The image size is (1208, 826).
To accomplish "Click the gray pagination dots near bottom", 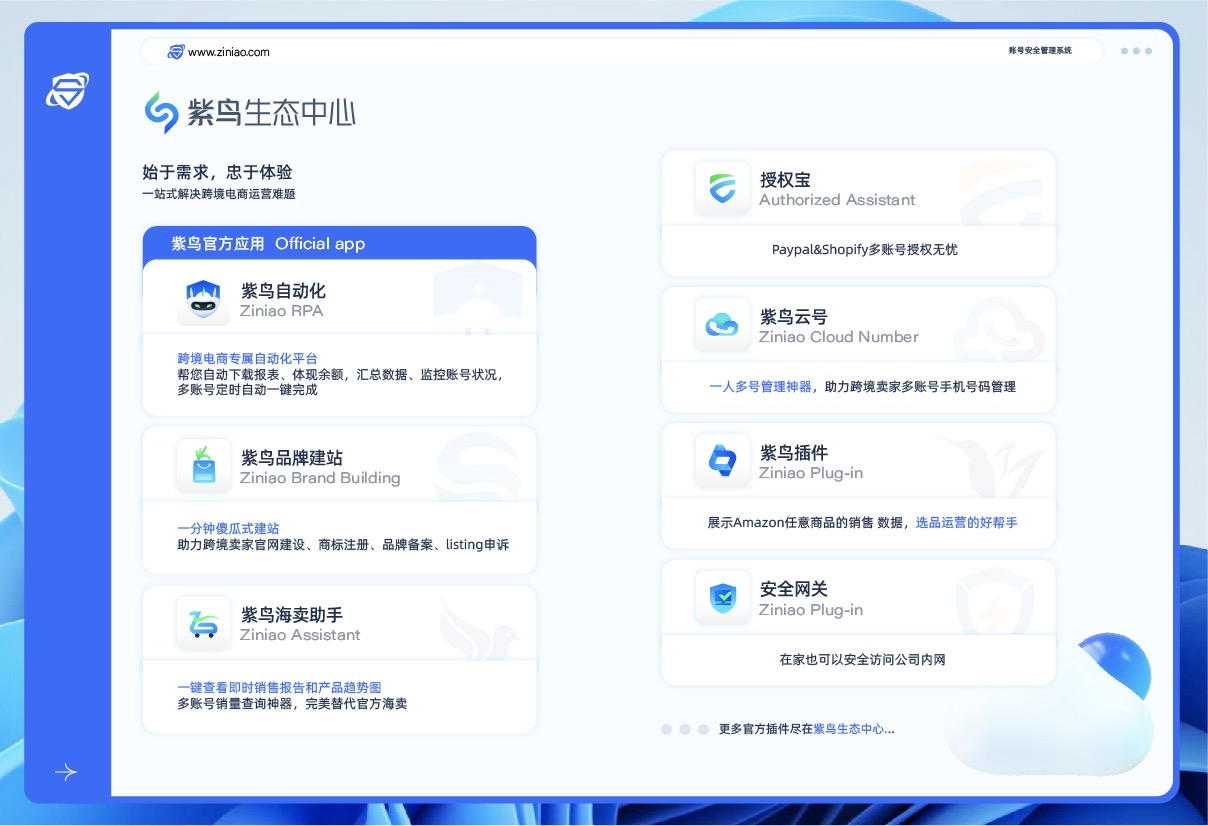I will (x=685, y=729).
